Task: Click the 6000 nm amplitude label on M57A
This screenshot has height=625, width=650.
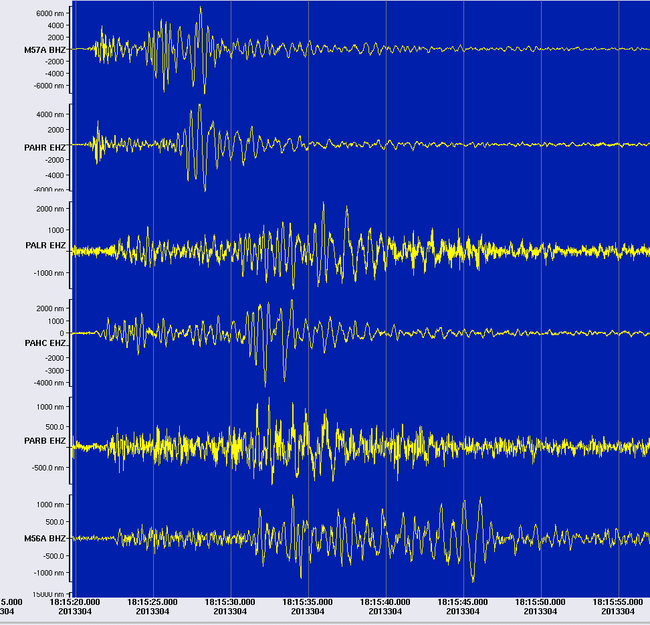Action: pyautogui.click(x=50, y=14)
